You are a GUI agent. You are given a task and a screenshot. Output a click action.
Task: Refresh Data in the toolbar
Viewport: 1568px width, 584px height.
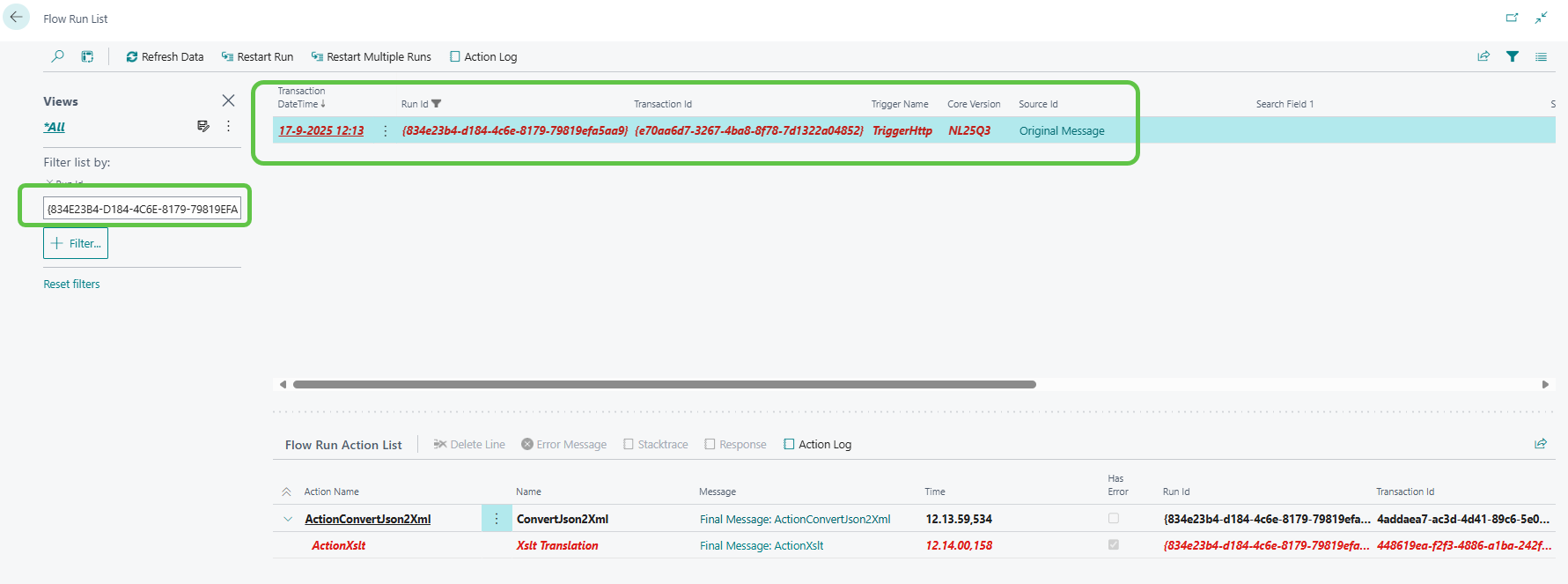(x=165, y=56)
